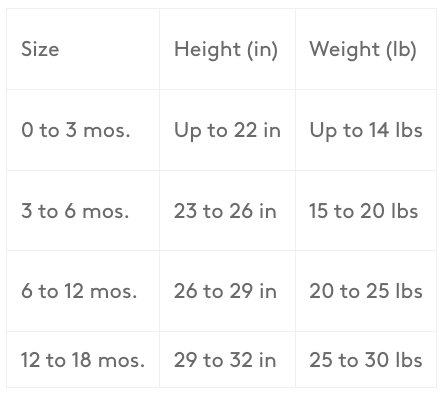Click the Size column header
Screen dimensions: 444x396
(83, 49)
